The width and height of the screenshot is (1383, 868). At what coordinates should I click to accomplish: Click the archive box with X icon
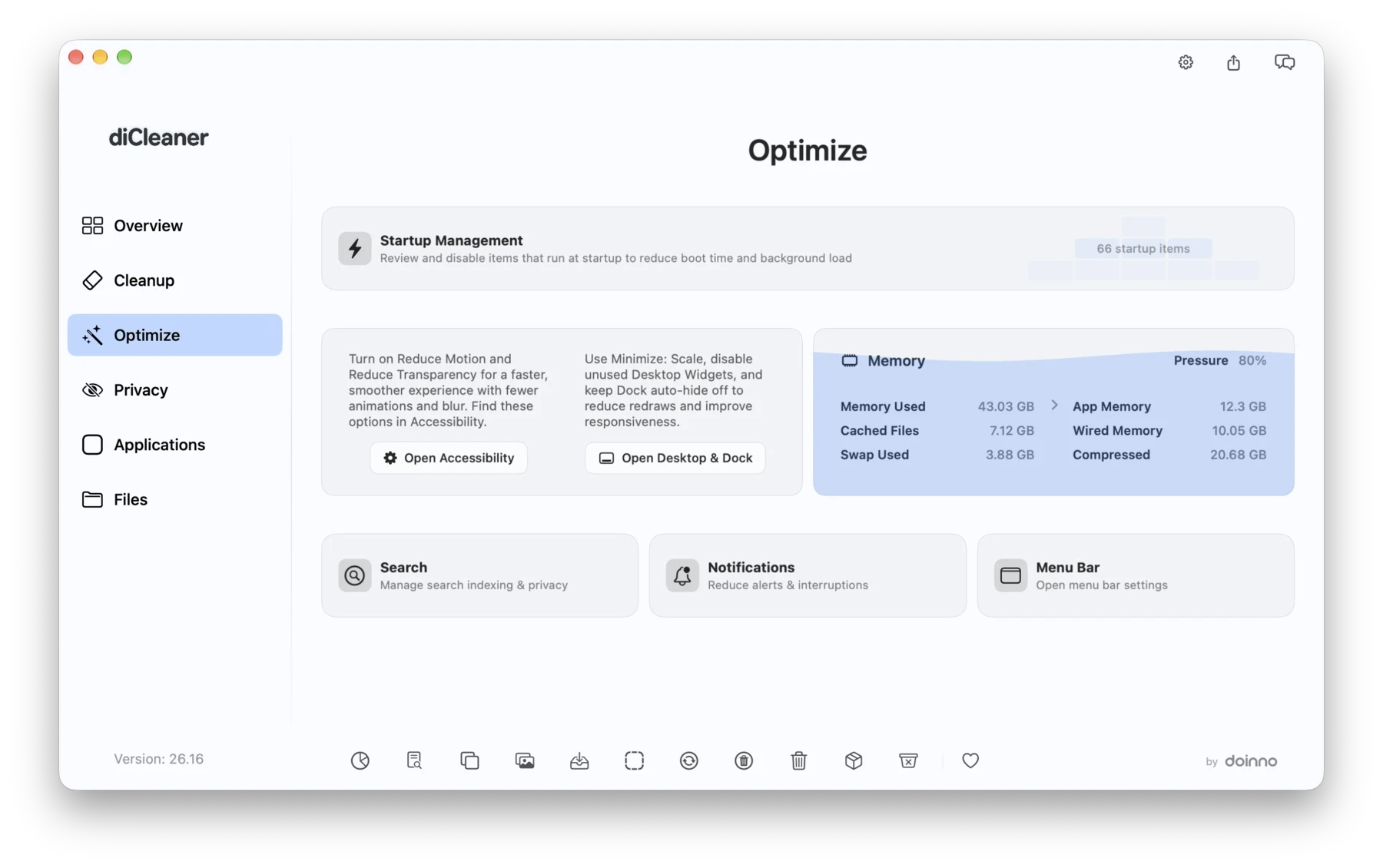[908, 760]
